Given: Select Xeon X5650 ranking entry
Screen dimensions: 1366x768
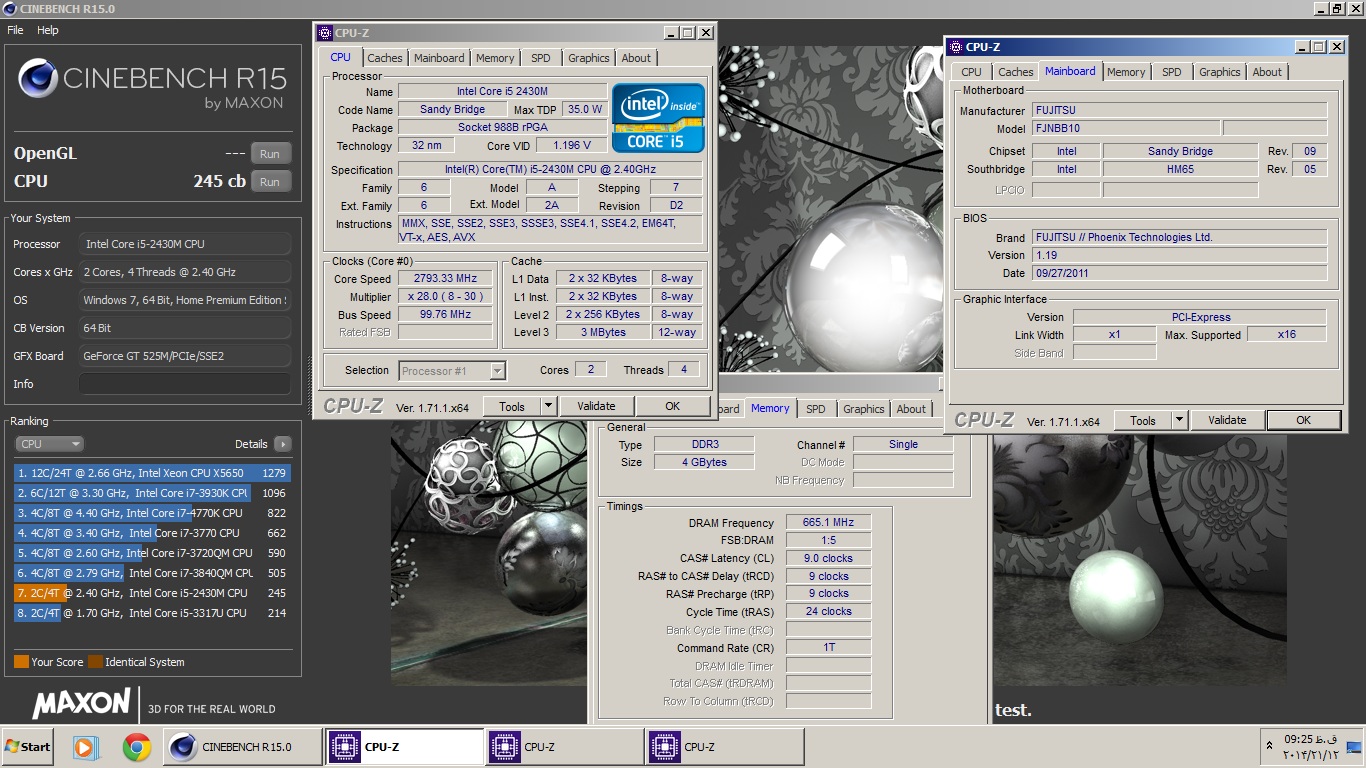Looking at the screenshot, I should (x=151, y=473).
